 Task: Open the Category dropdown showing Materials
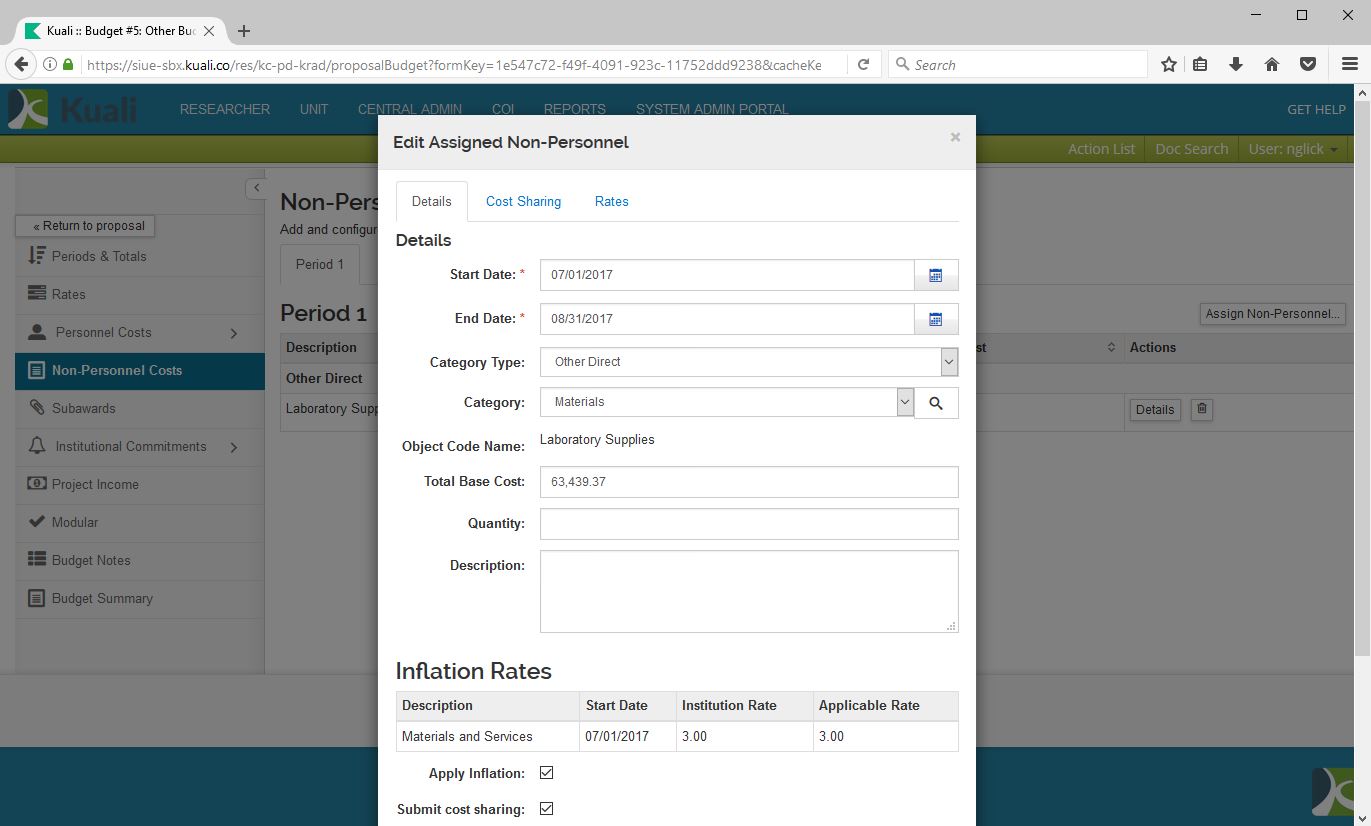tap(904, 402)
